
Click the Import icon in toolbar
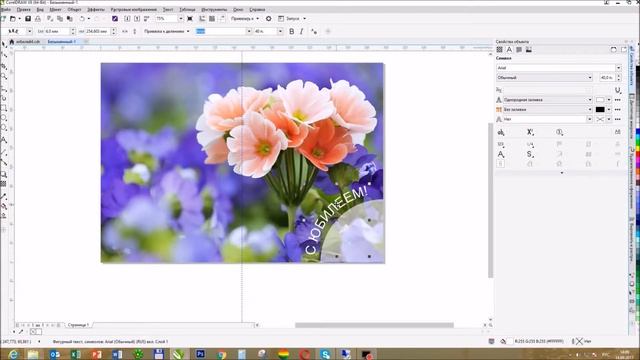tap(127, 19)
